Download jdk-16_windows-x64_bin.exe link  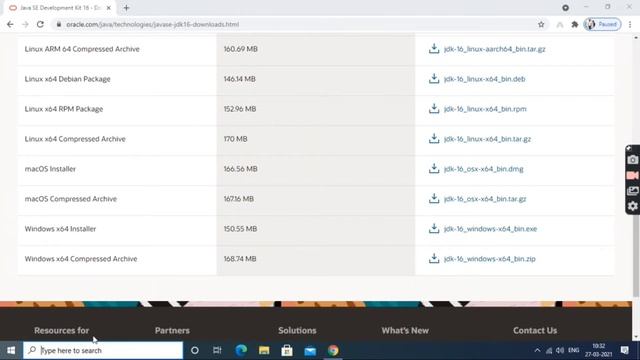point(490,229)
